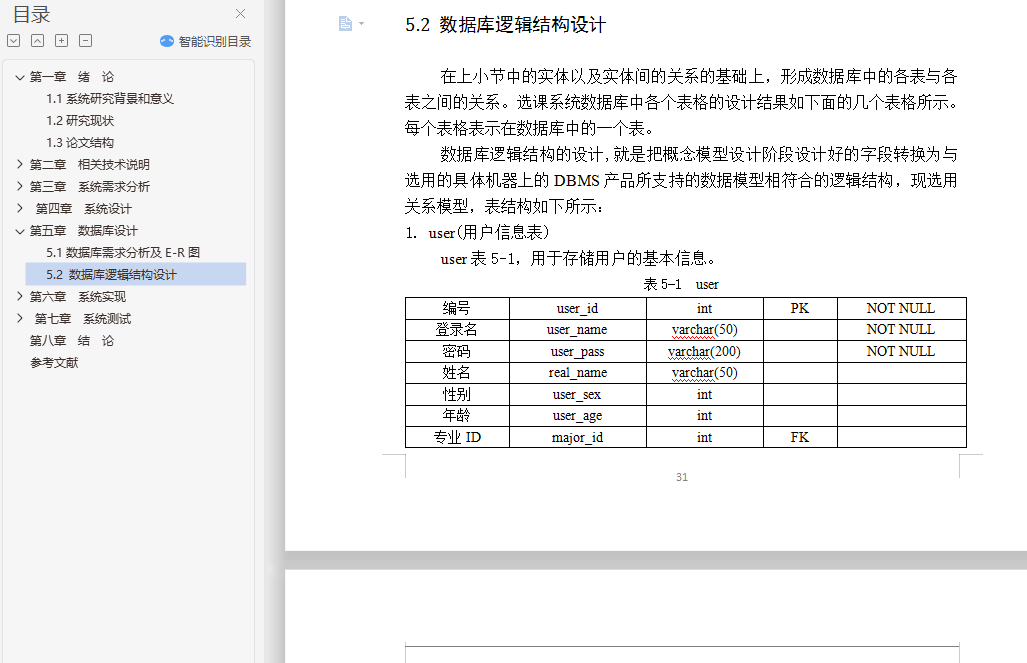
Task: Click page number 31 in footer
Action: click(x=682, y=477)
